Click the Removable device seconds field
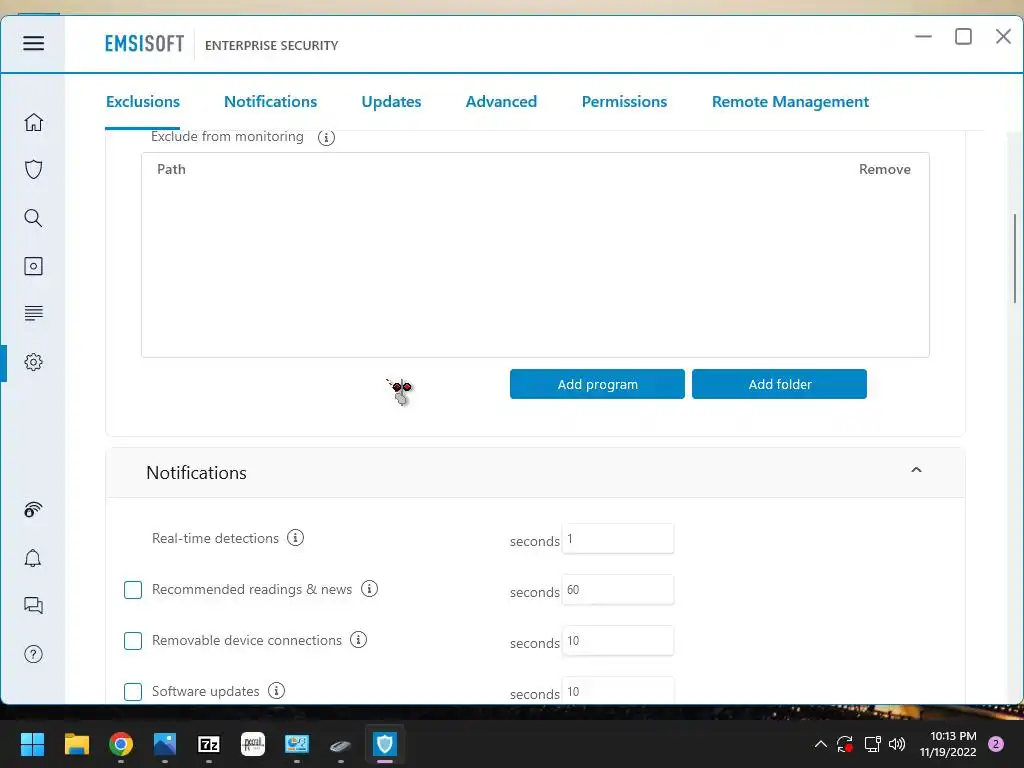1024x768 pixels. [618, 641]
